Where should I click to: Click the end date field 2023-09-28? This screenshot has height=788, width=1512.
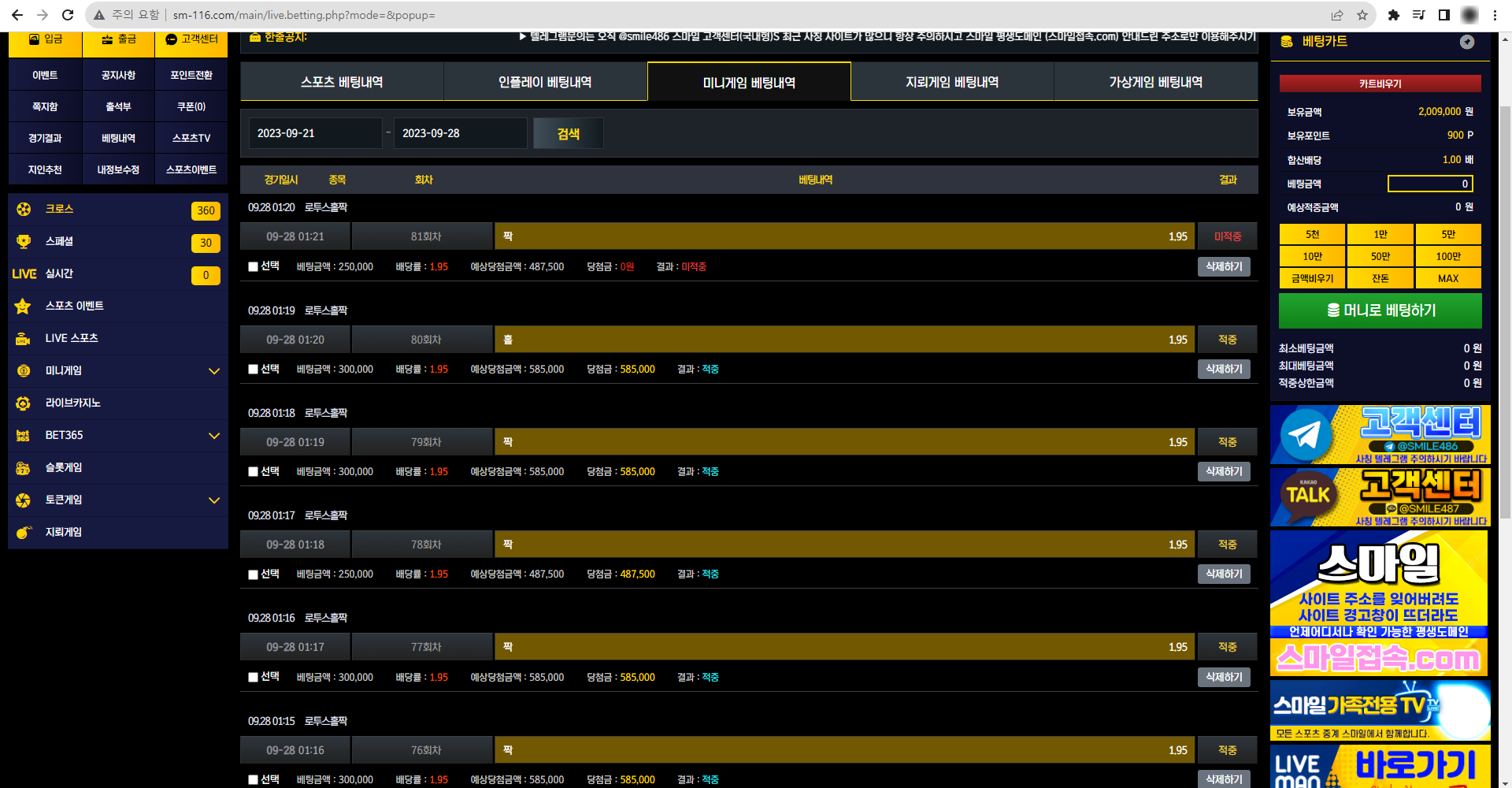click(461, 133)
